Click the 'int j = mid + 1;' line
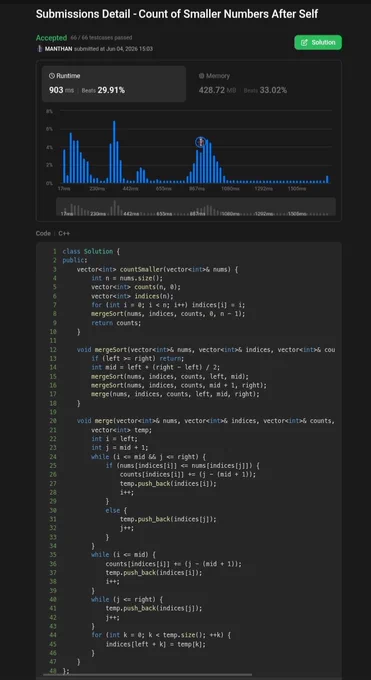 pyautogui.click(x=120, y=448)
